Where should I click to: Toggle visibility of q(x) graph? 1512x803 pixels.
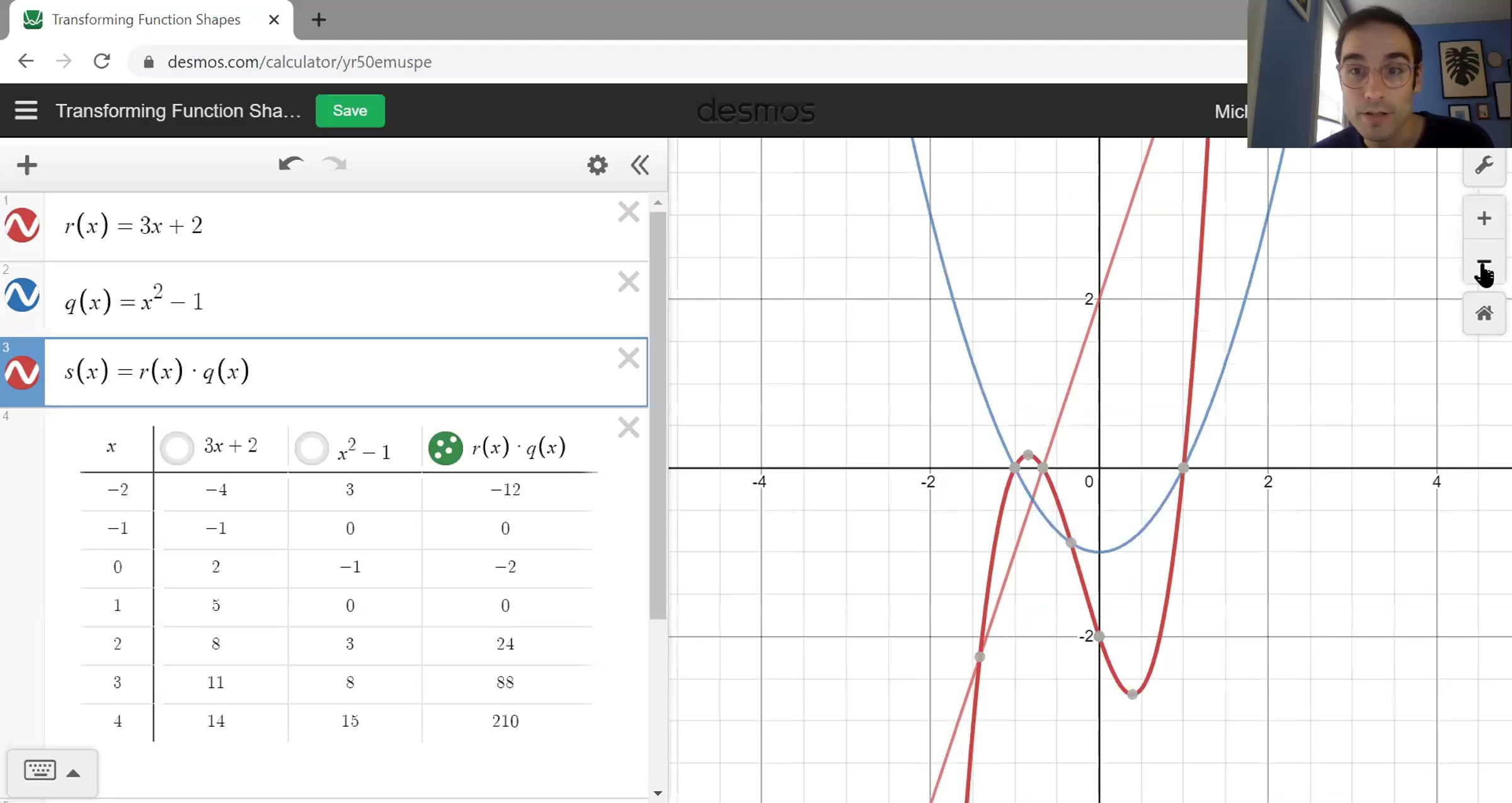pos(22,295)
